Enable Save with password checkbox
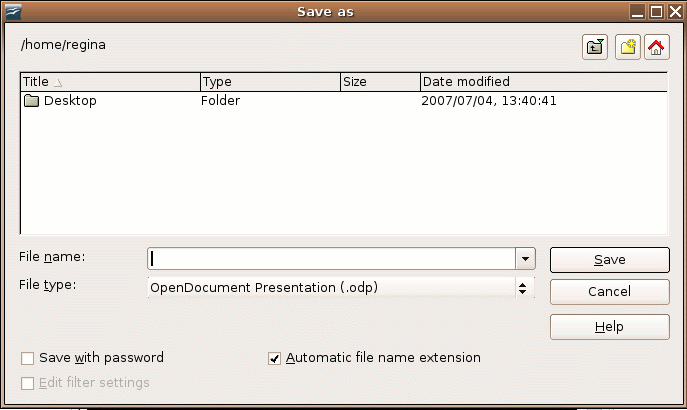687x410 pixels. (x=28, y=359)
